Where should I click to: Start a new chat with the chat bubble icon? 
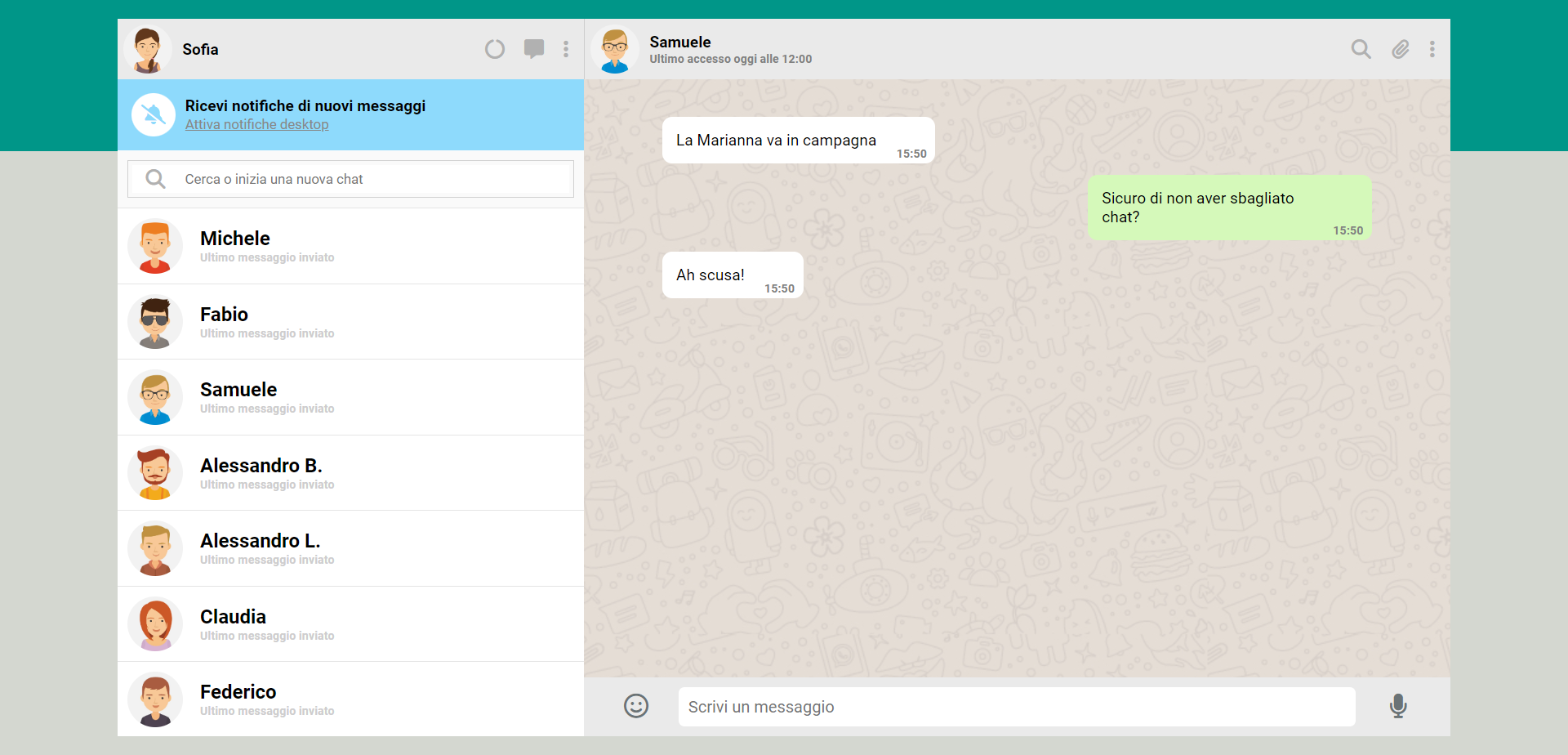point(534,49)
